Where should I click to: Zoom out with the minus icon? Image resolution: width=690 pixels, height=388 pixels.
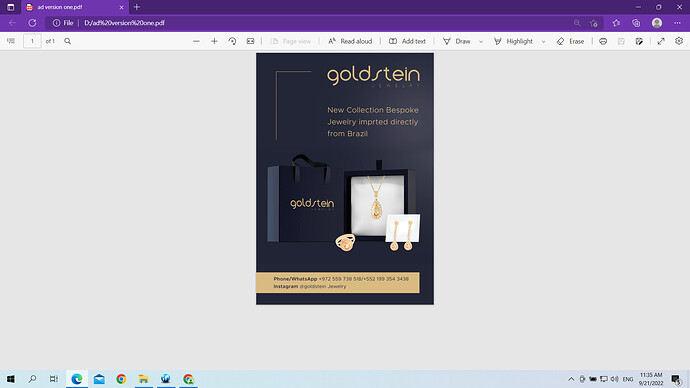click(x=196, y=41)
